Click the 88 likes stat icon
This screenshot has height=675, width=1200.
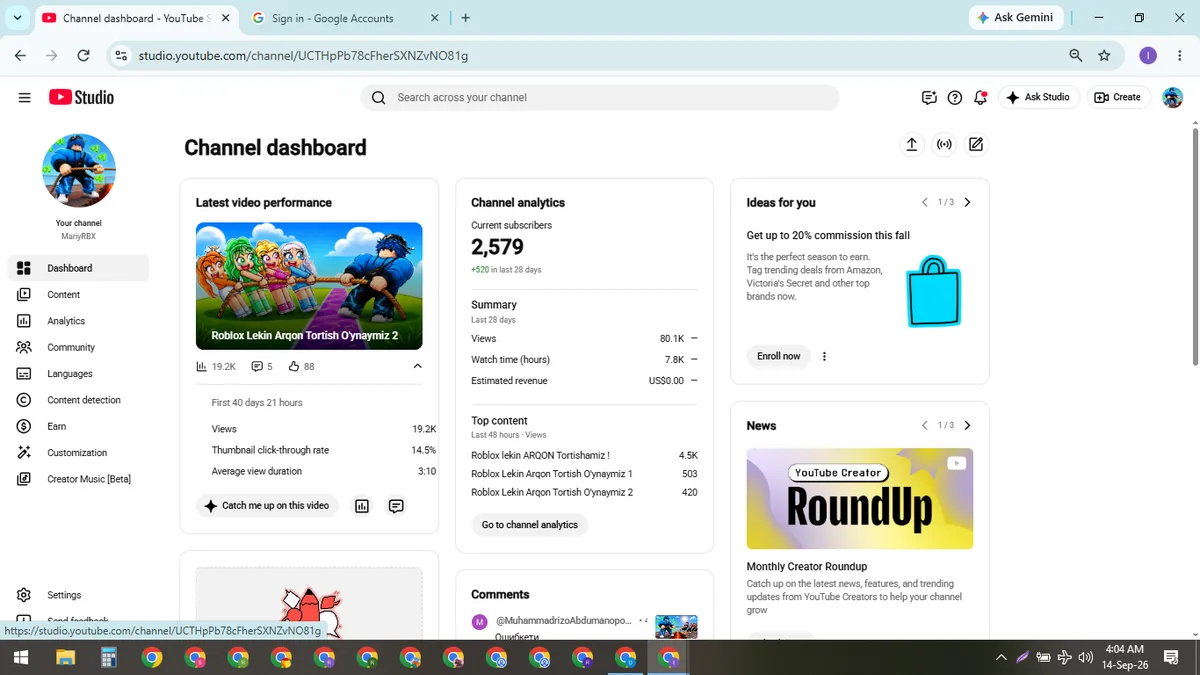point(294,366)
